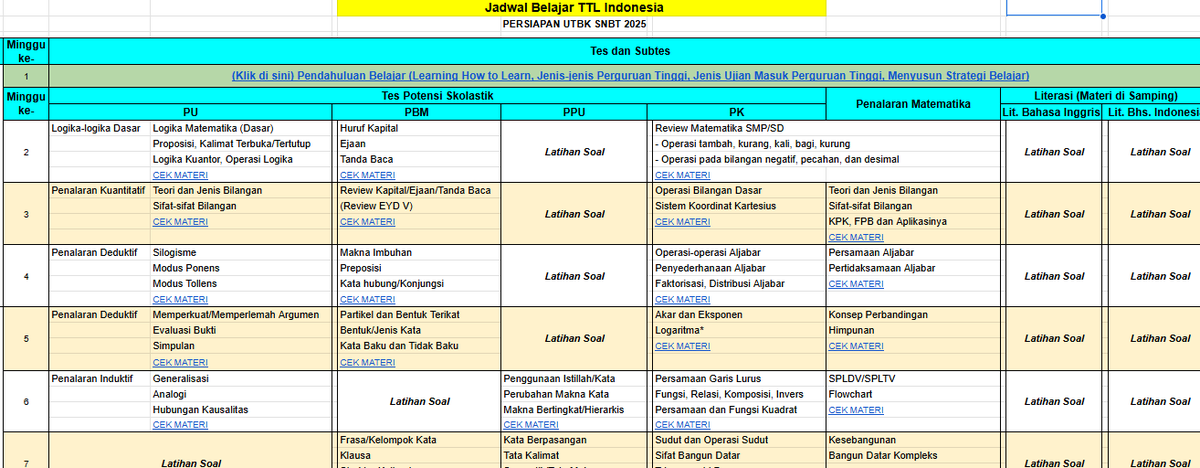
Task: Open CEK MATERI link below Faktorisasi, Distribusi Aljabar
Action: [682, 299]
